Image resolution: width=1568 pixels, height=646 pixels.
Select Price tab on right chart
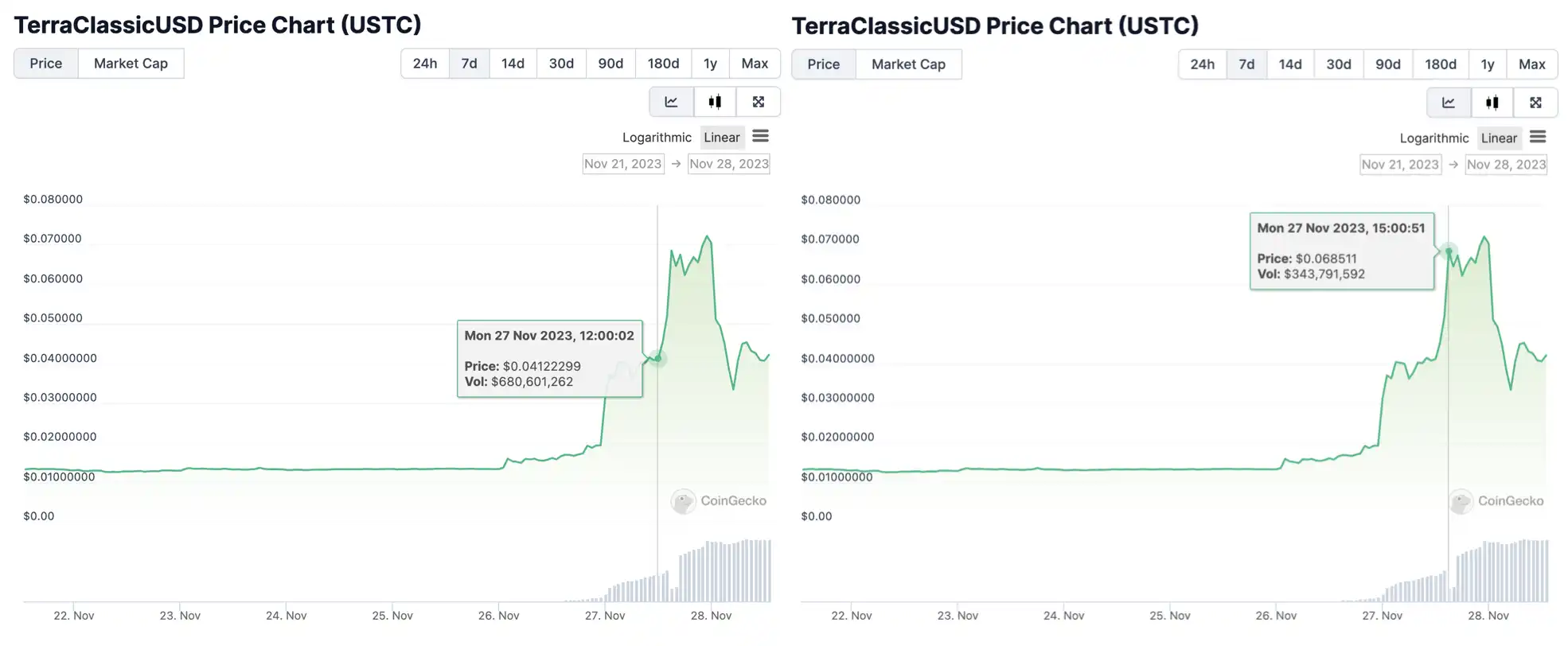pos(824,64)
